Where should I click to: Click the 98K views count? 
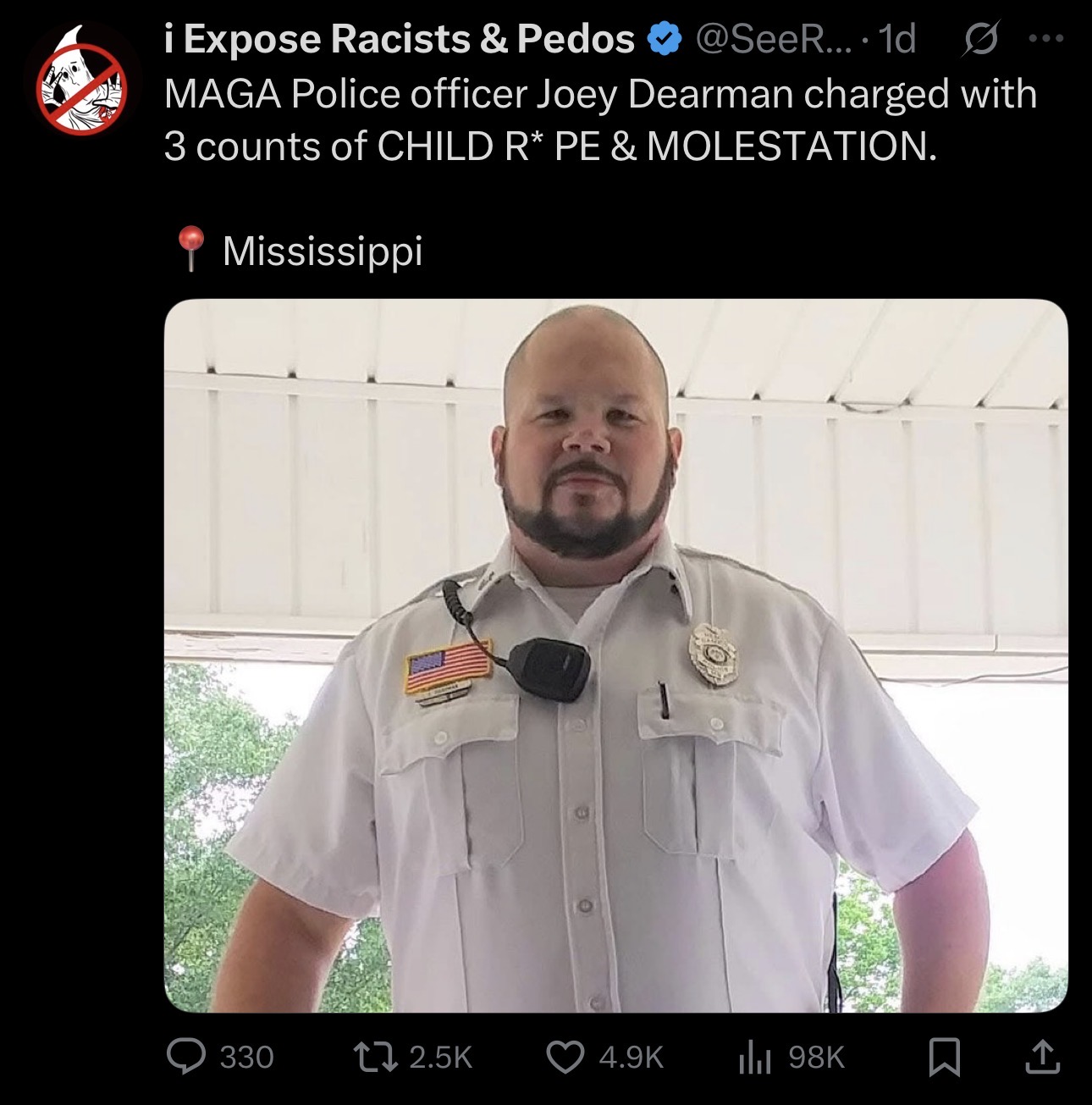pos(816,1058)
